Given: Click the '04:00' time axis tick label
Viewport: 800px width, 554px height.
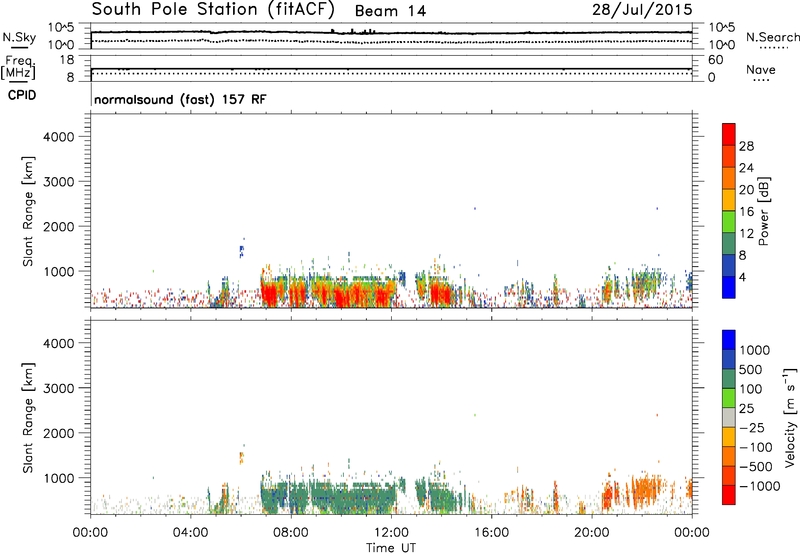Looking at the screenshot, I should (x=190, y=533).
